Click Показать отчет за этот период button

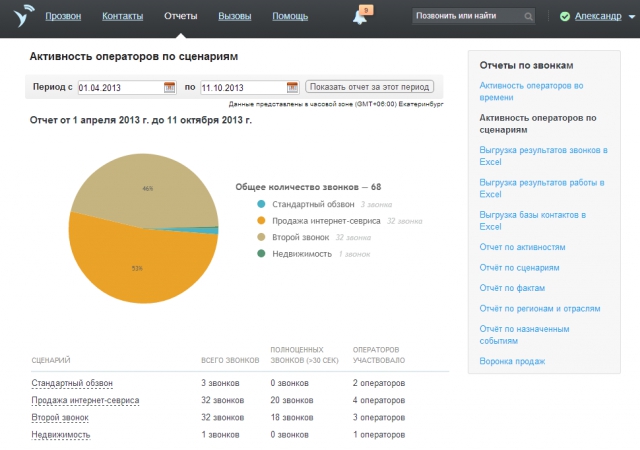(369, 87)
